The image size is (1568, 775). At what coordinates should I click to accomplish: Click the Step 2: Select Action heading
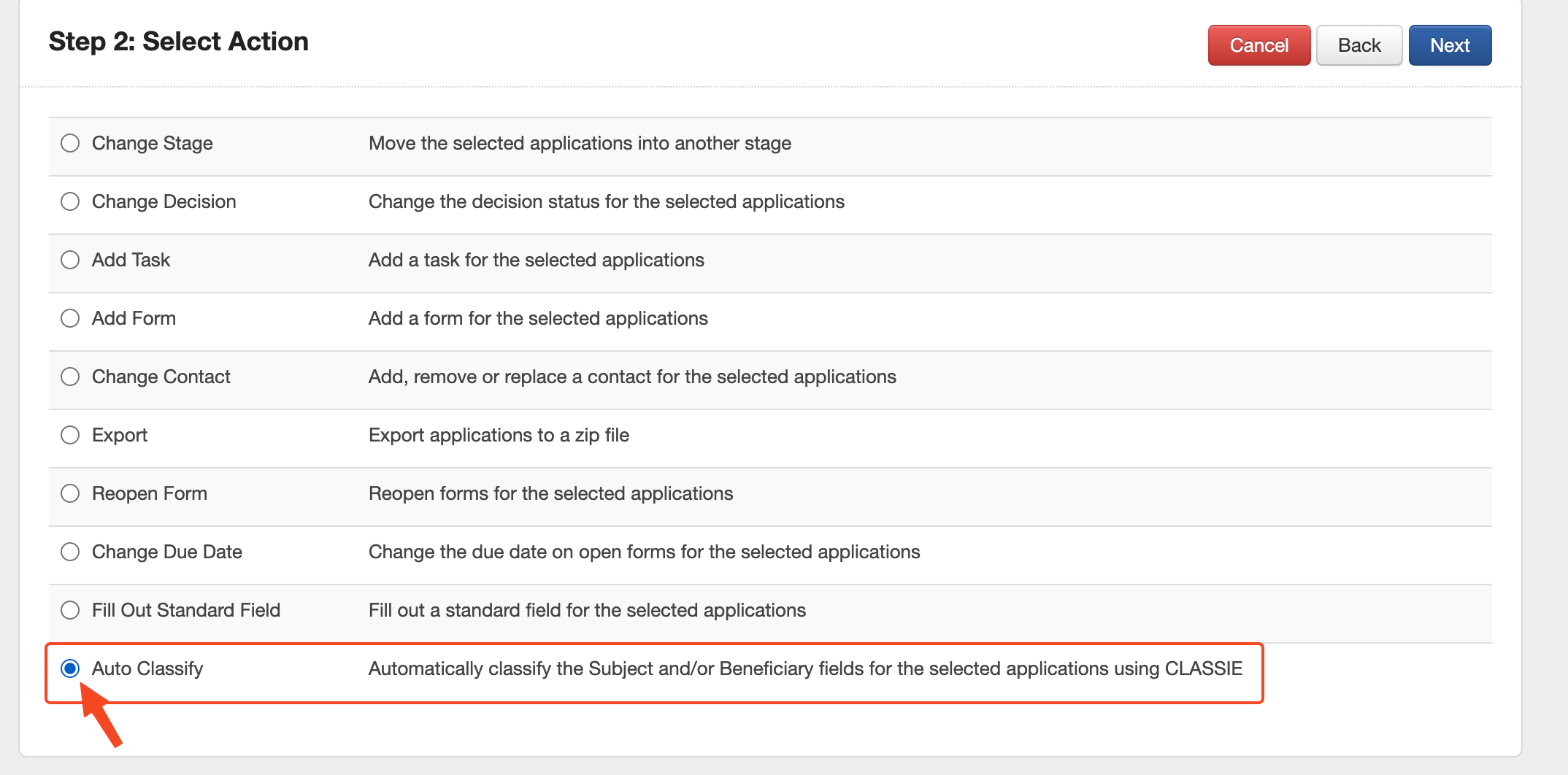click(179, 42)
